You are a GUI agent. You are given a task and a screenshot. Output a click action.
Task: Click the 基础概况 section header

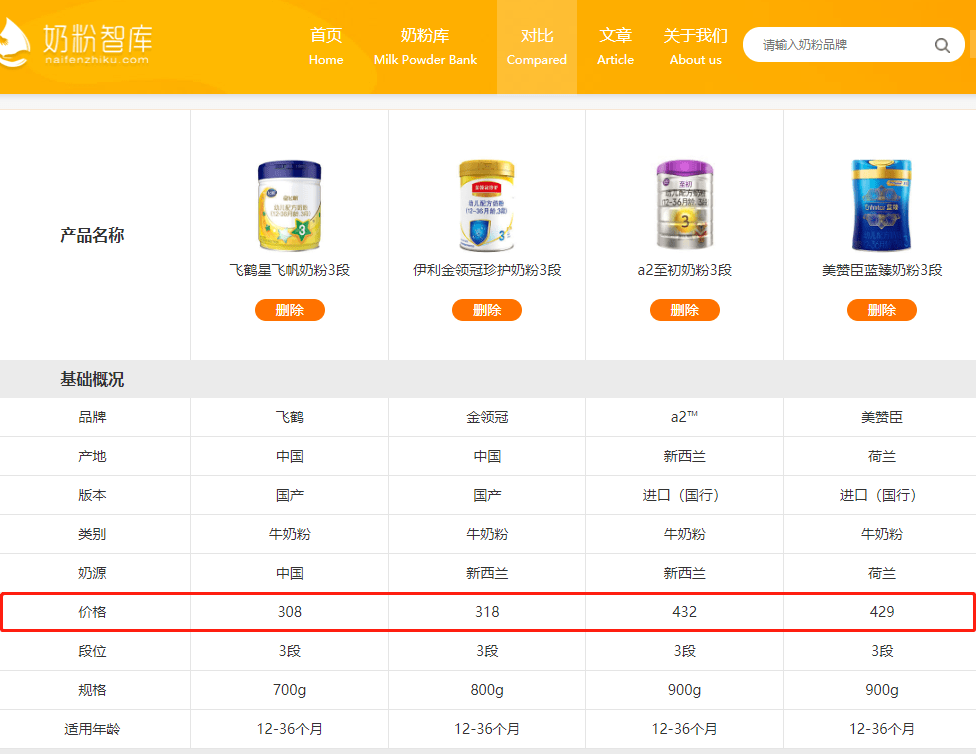tap(92, 379)
